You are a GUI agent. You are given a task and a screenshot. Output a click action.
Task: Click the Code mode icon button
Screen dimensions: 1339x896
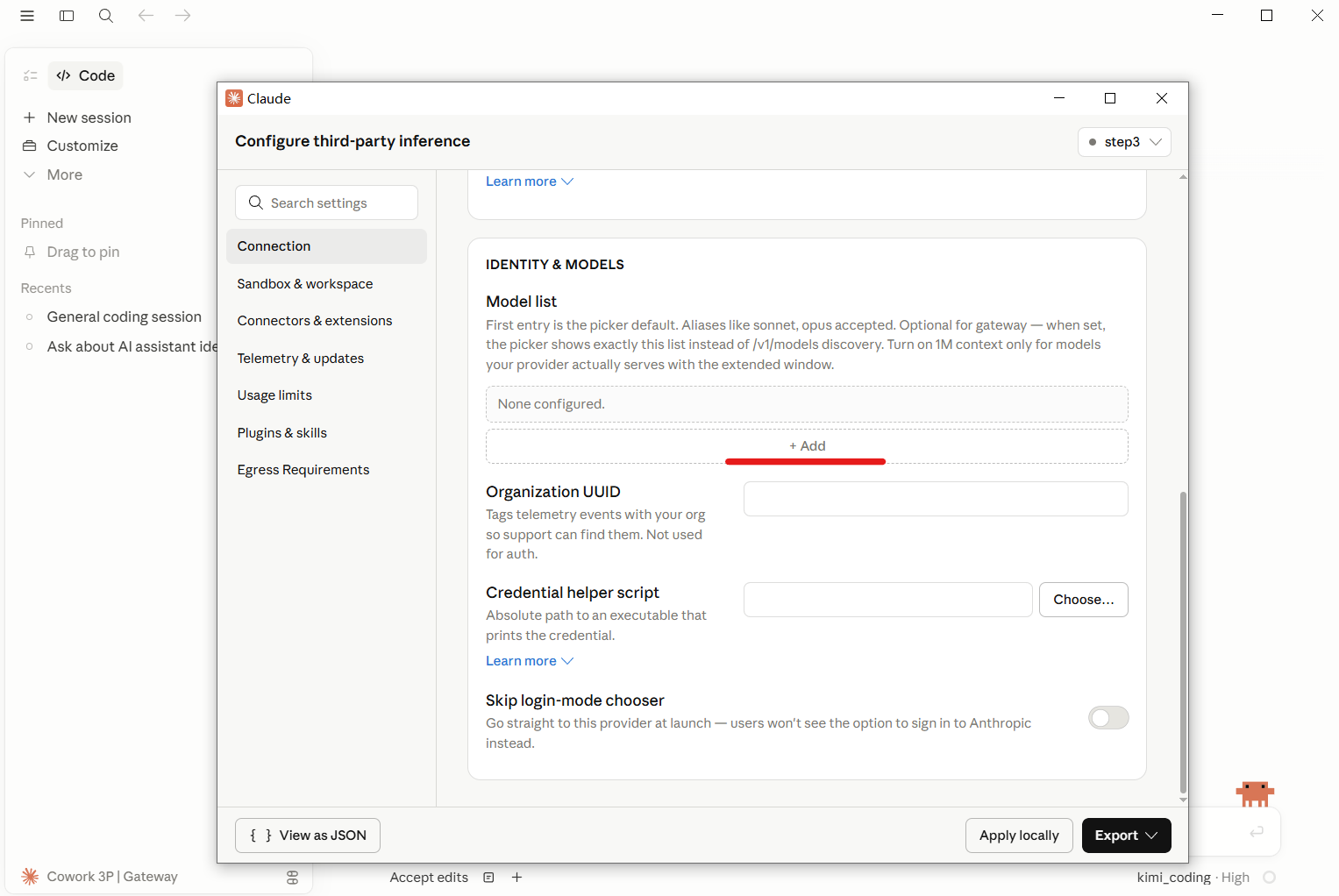(85, 75)
